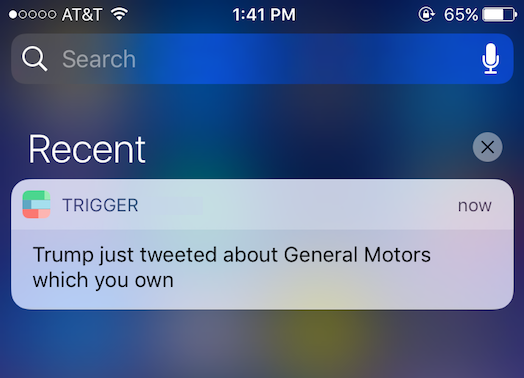Open the Trump tweeted General Motors notification
This screenshot has height=378, width=524.
pos(262,244)
